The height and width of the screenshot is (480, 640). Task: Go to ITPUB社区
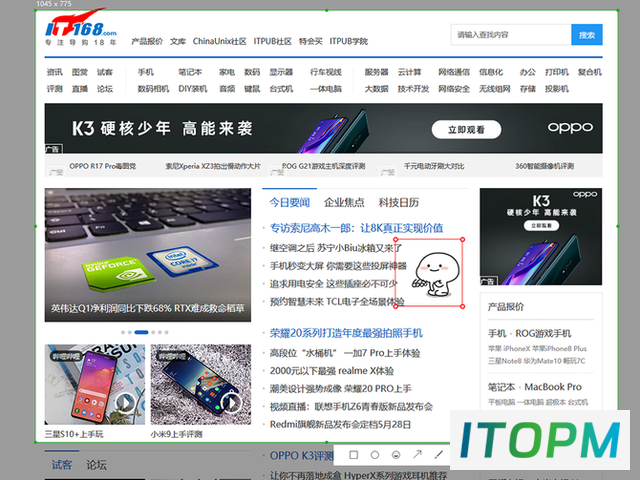tap(273, 41)
